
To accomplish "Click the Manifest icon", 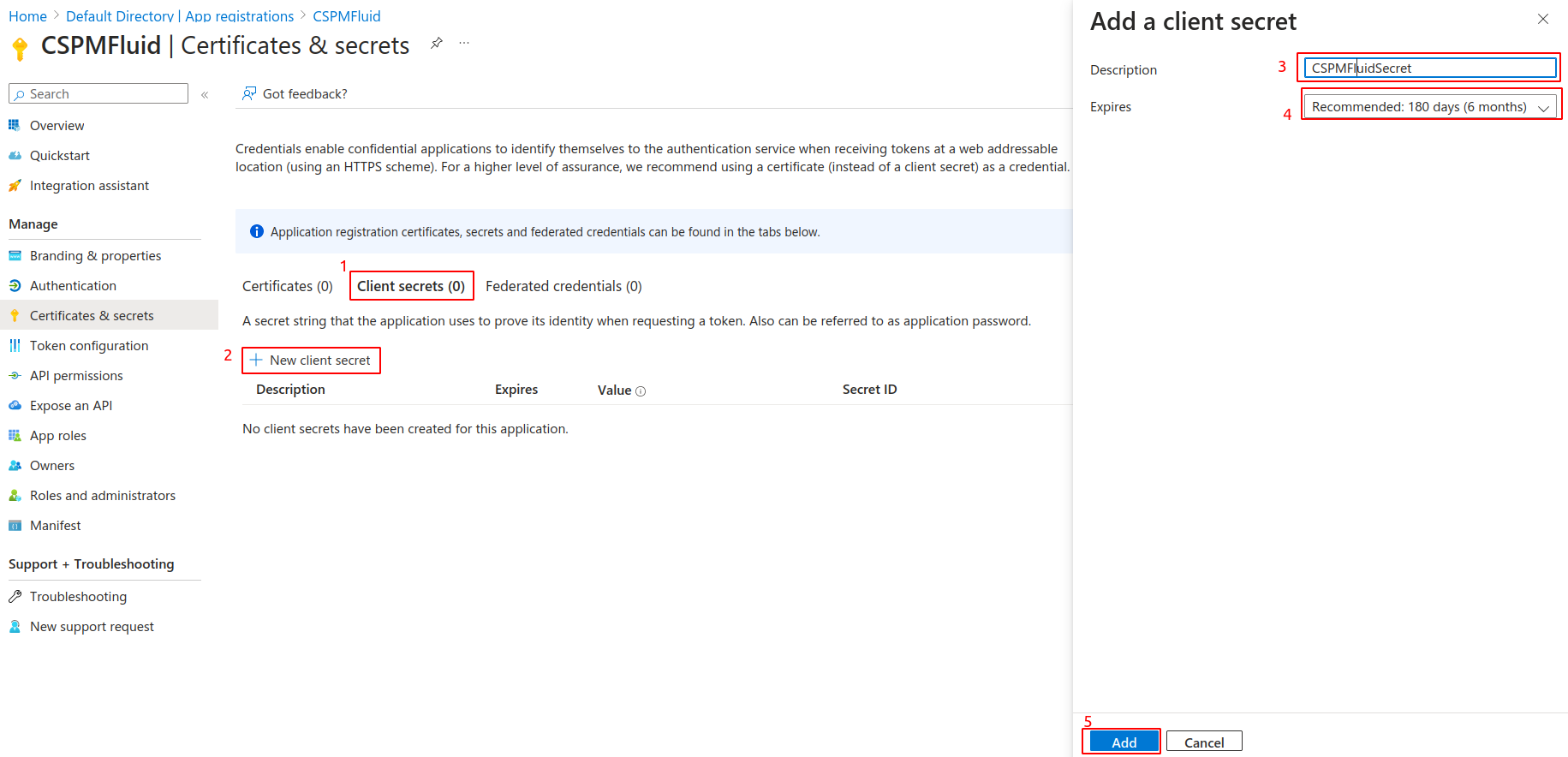I will [15, 525].
